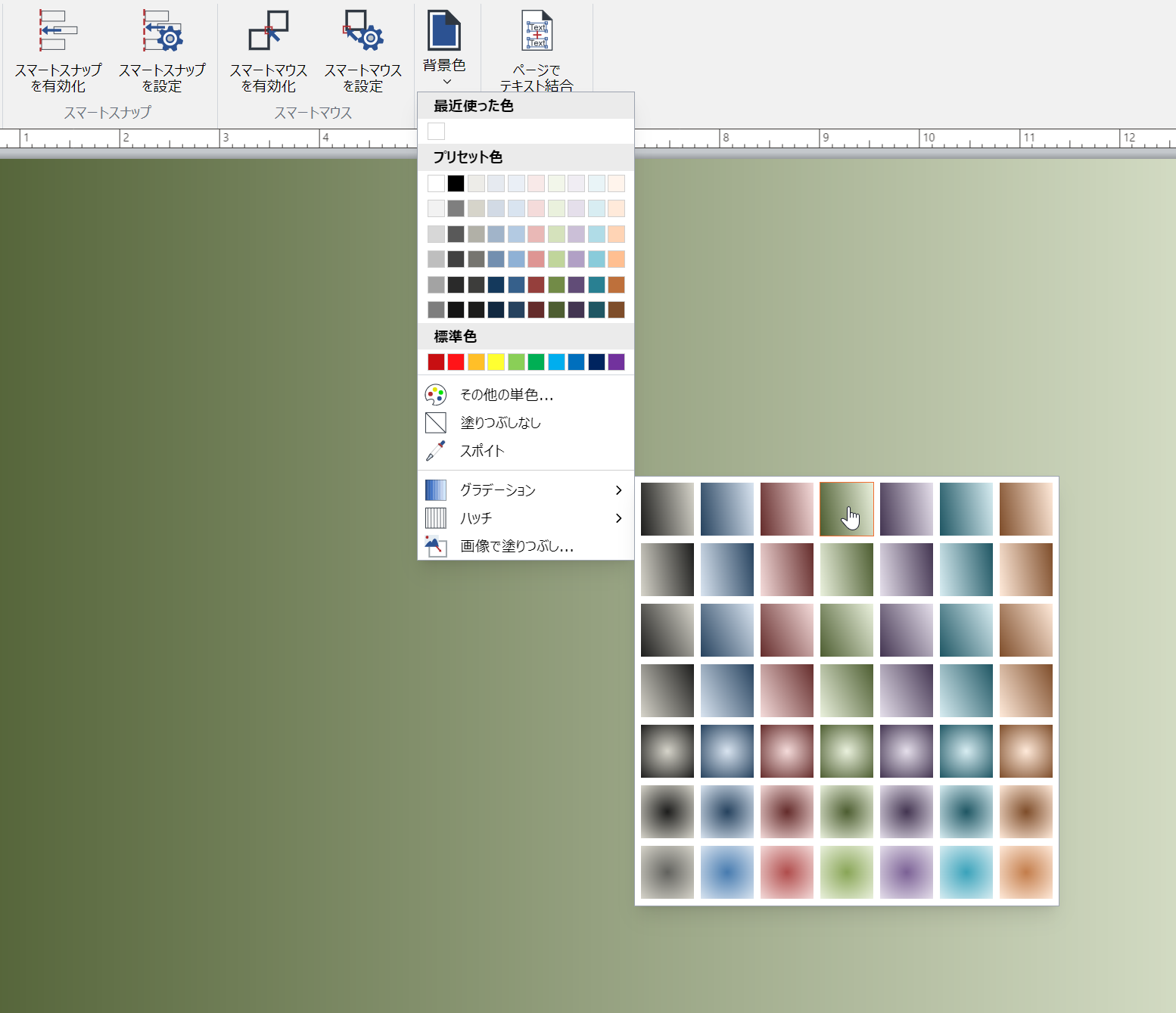Select white preset color in first row
Screen dimensions: 1176x1013
436,183
